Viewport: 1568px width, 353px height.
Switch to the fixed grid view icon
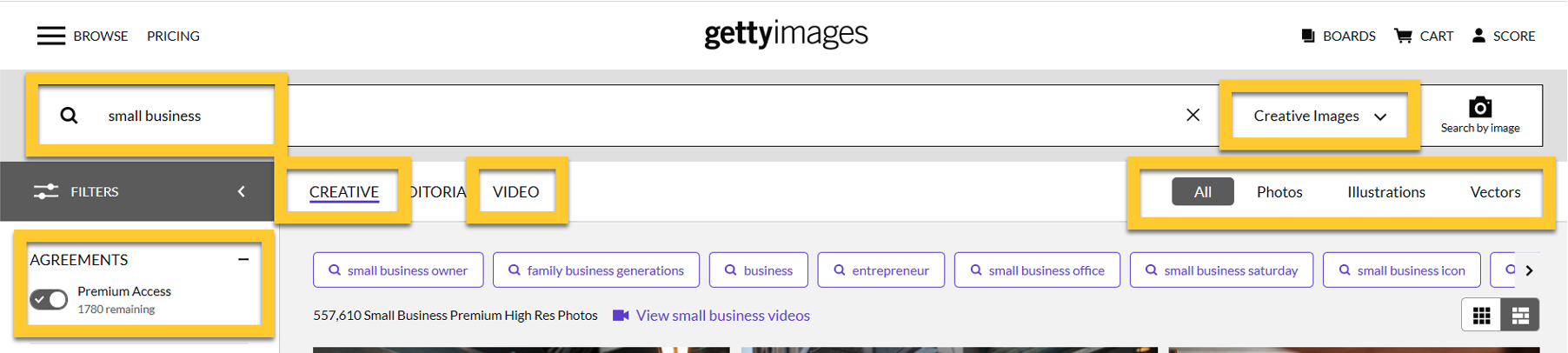click(1482, 316)
